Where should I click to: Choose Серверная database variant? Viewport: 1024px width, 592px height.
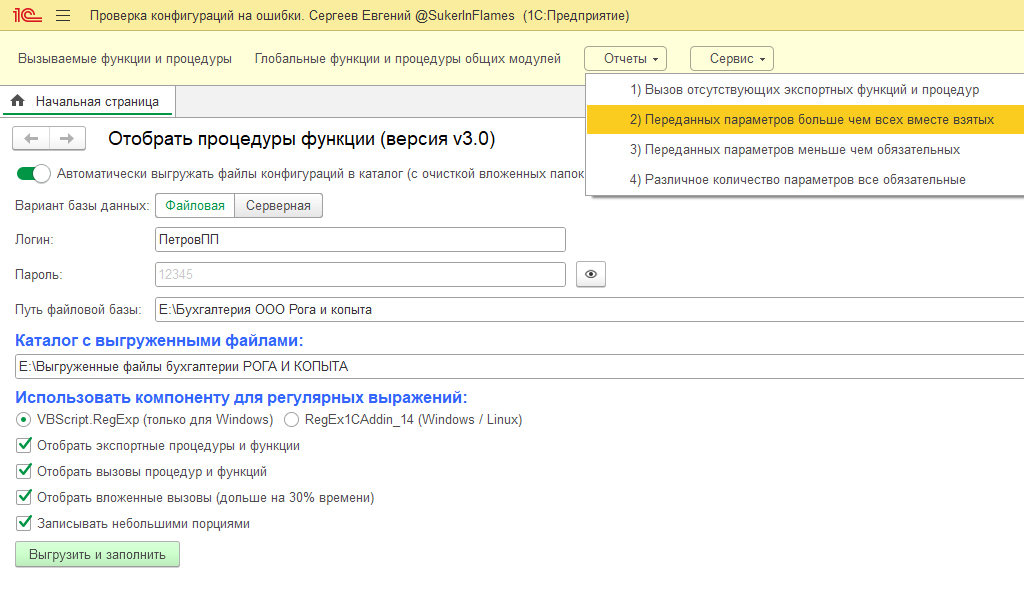(278, 206)
